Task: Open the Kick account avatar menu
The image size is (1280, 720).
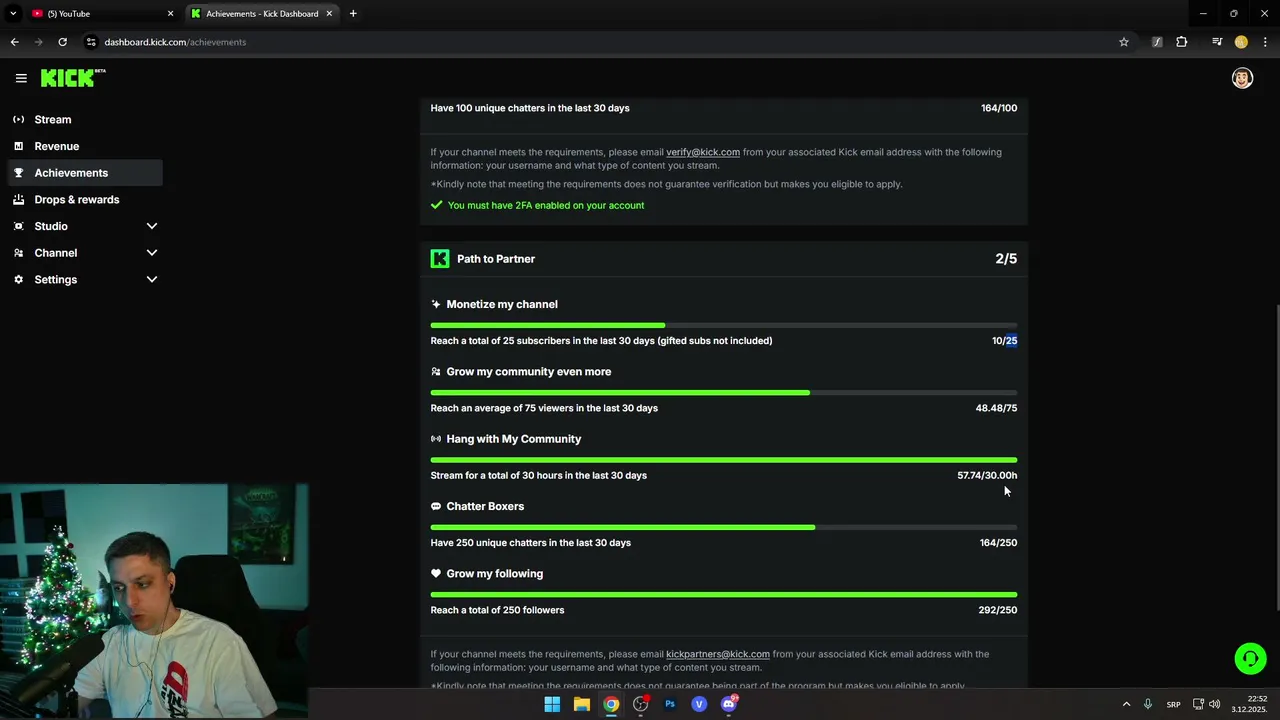Action: point(1242,78)
